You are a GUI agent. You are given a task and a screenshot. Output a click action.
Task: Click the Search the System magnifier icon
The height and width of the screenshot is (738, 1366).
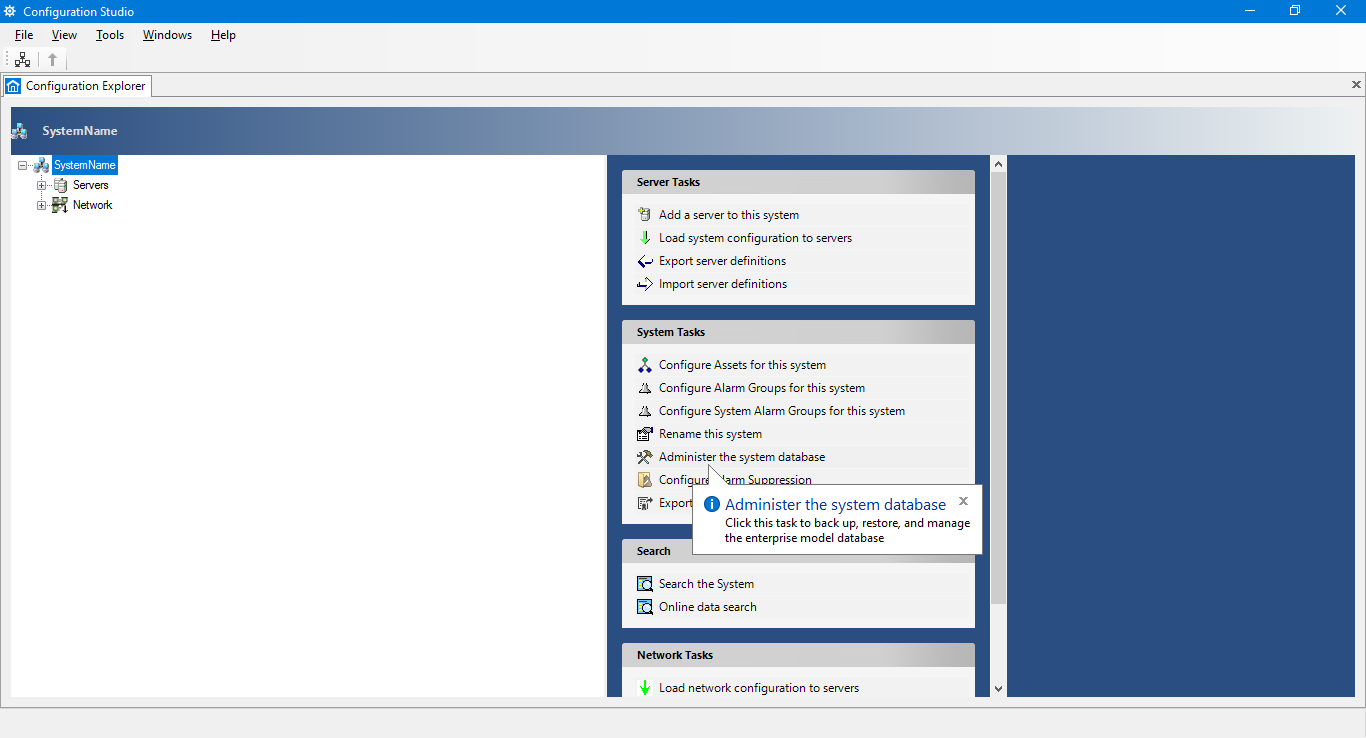[645, 584]
